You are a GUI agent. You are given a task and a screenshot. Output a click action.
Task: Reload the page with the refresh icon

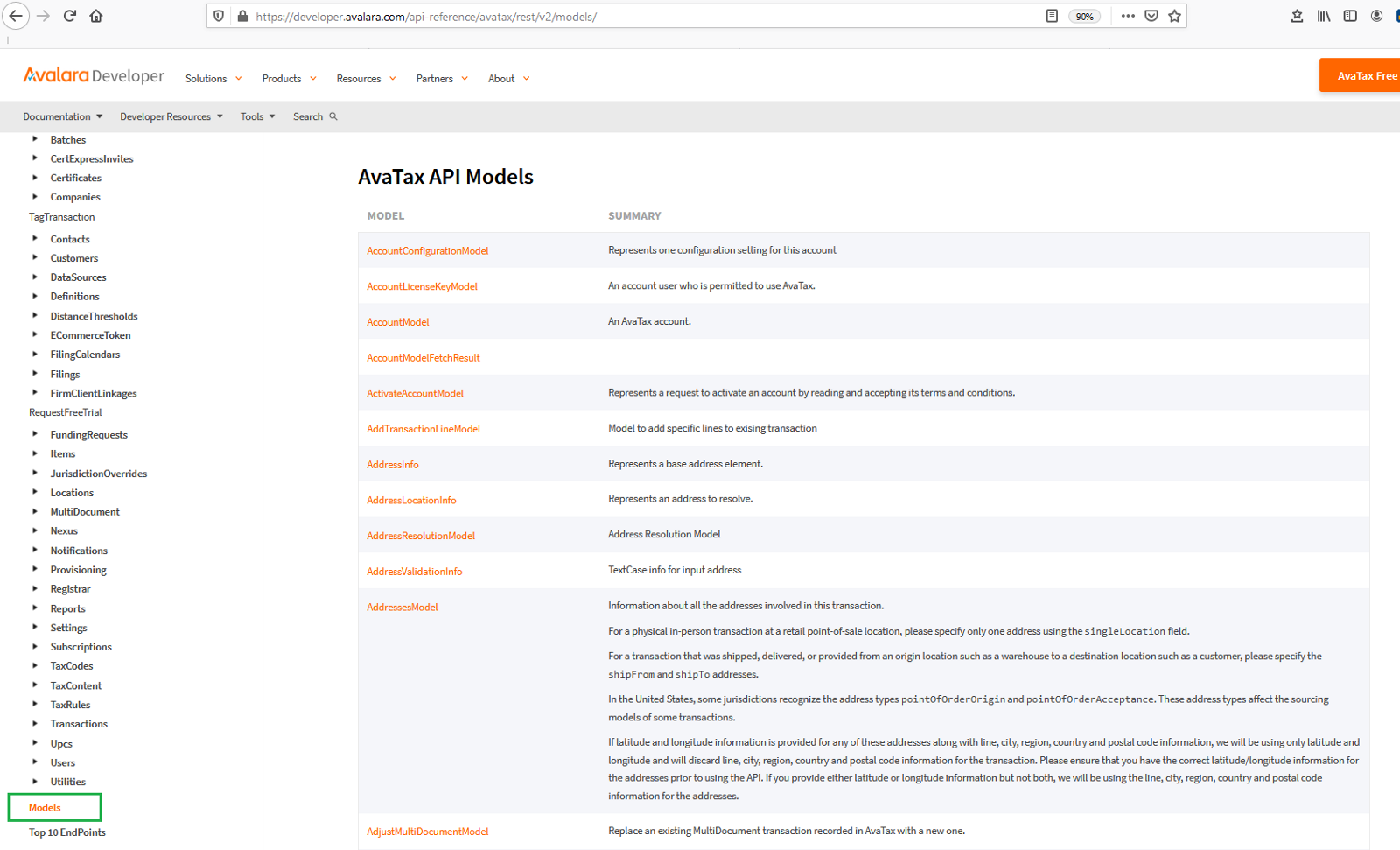[70, 16]
